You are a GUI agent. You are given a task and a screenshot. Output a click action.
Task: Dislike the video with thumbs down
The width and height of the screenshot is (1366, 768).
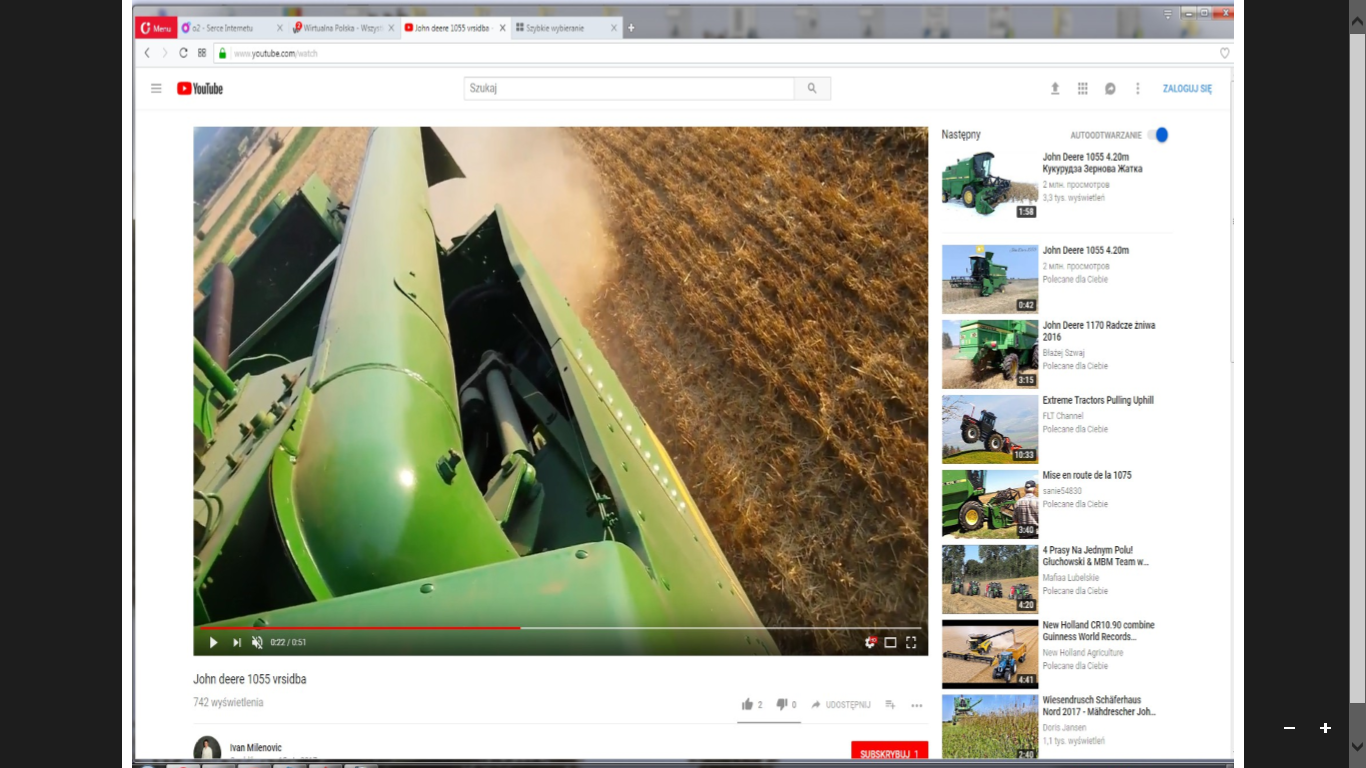pos(782,704)
